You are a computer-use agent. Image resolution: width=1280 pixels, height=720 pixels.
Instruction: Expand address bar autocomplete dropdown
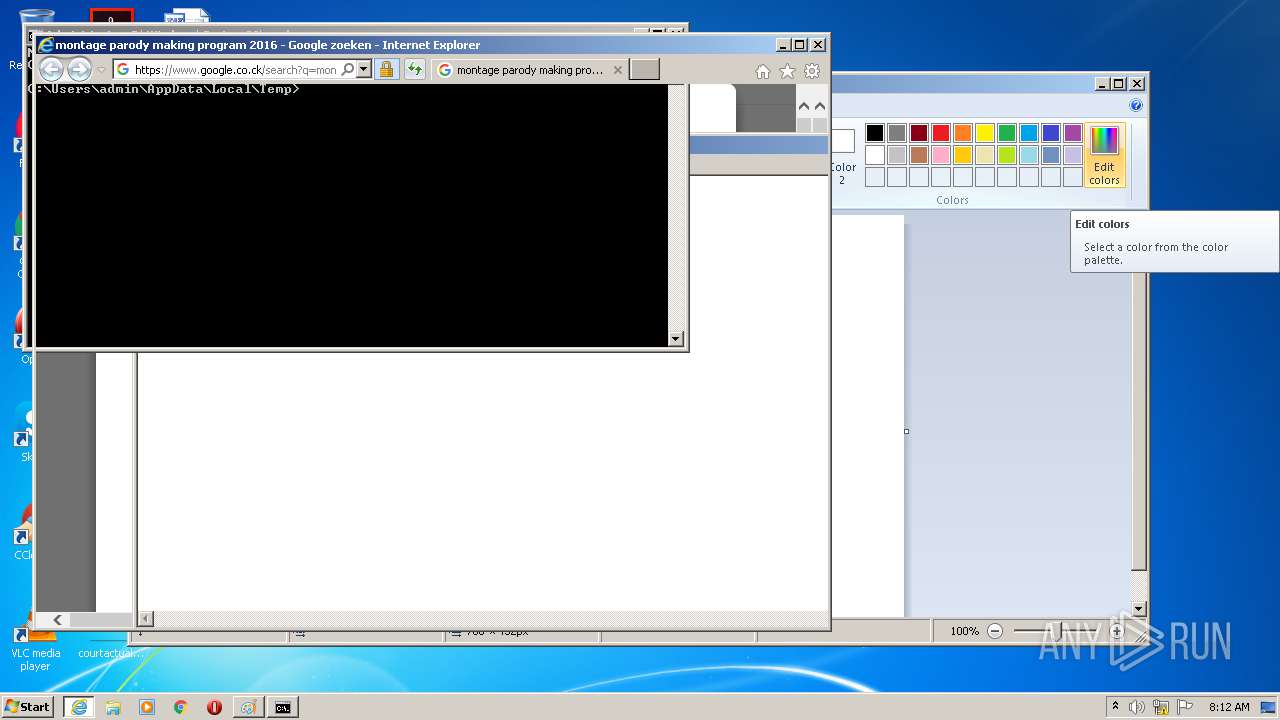click(364, 69)
